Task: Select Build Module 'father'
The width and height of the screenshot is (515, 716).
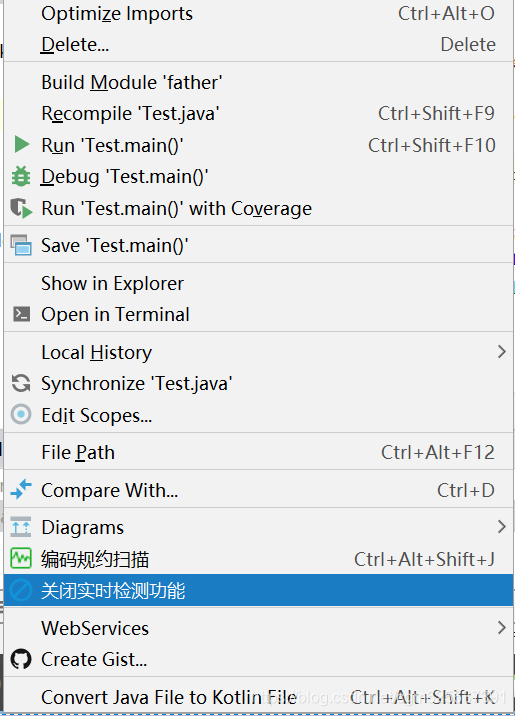Action: [x=258, y=82]
